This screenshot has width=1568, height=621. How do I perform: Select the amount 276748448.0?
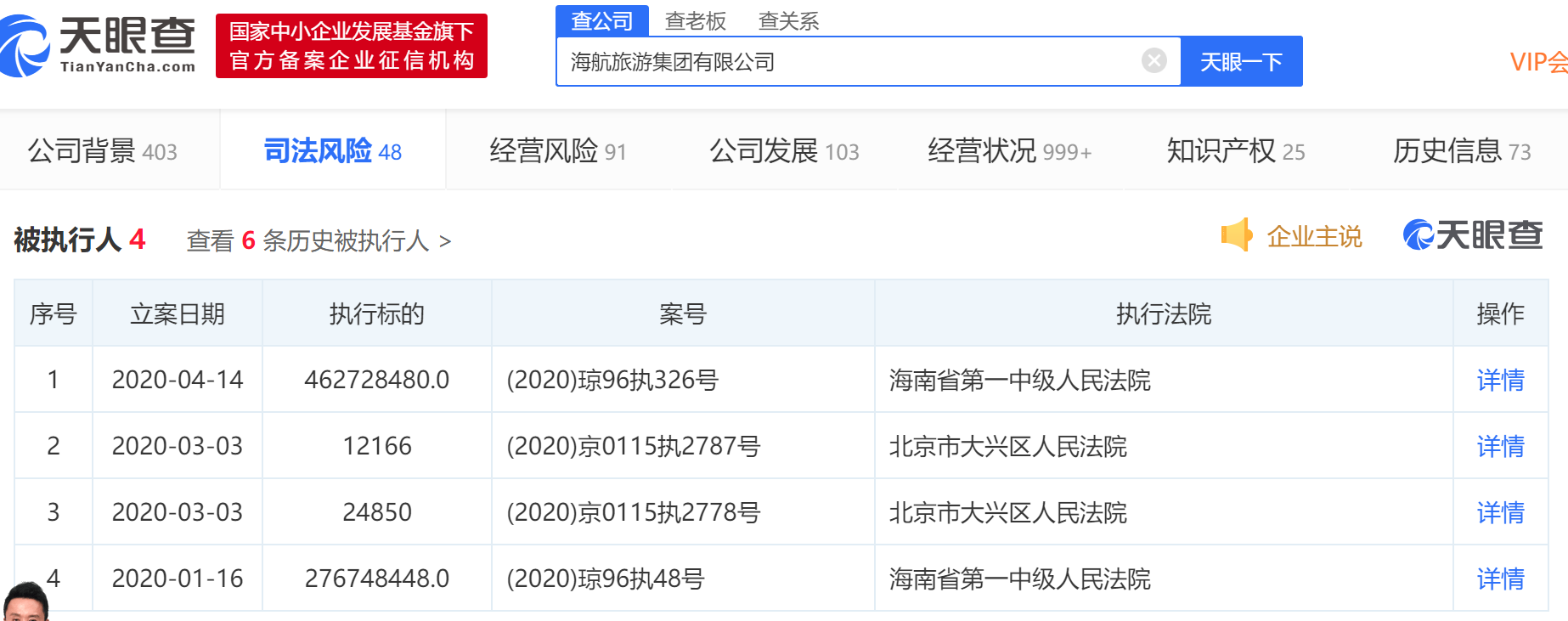pos(377,579)
